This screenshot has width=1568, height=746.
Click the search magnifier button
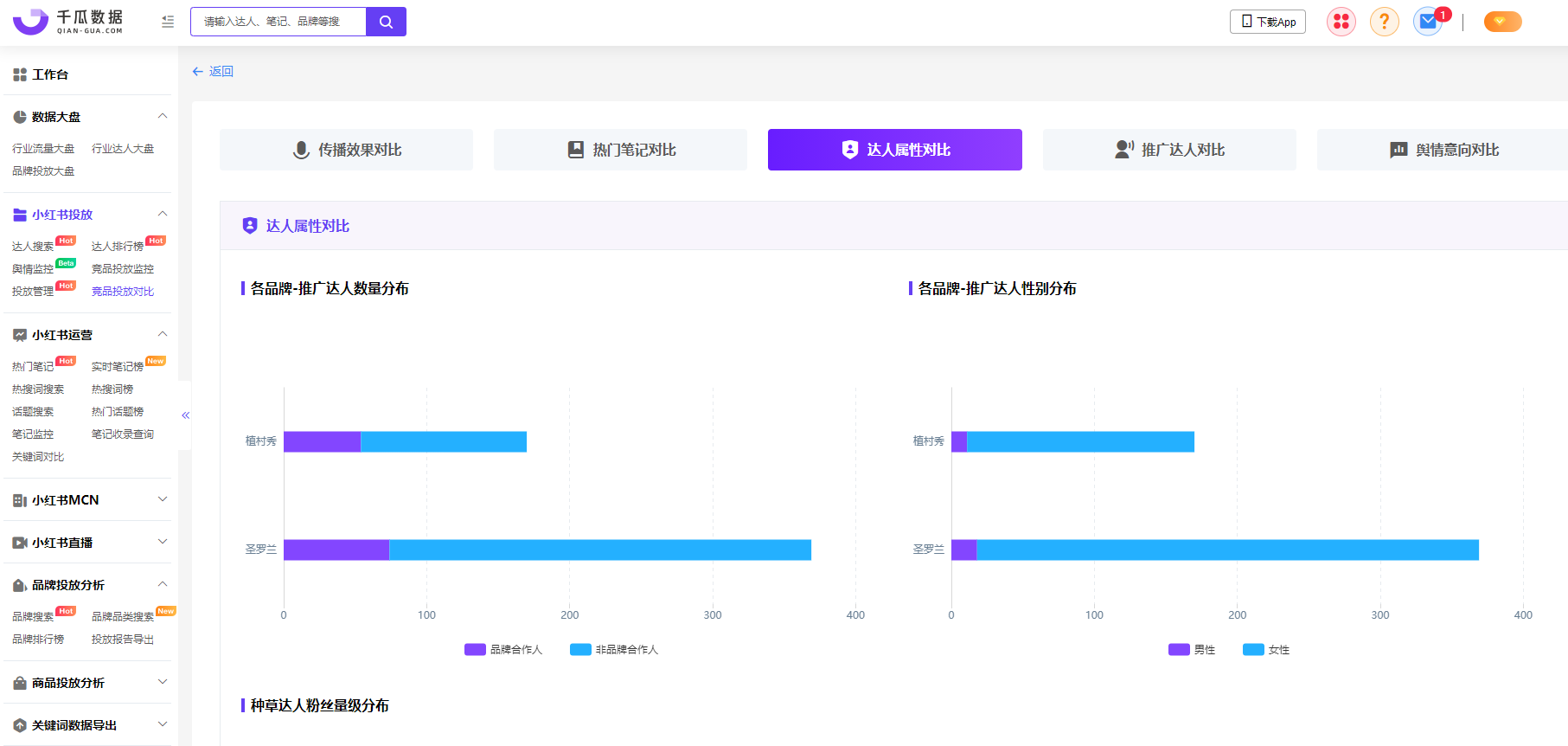click(386, 22)
